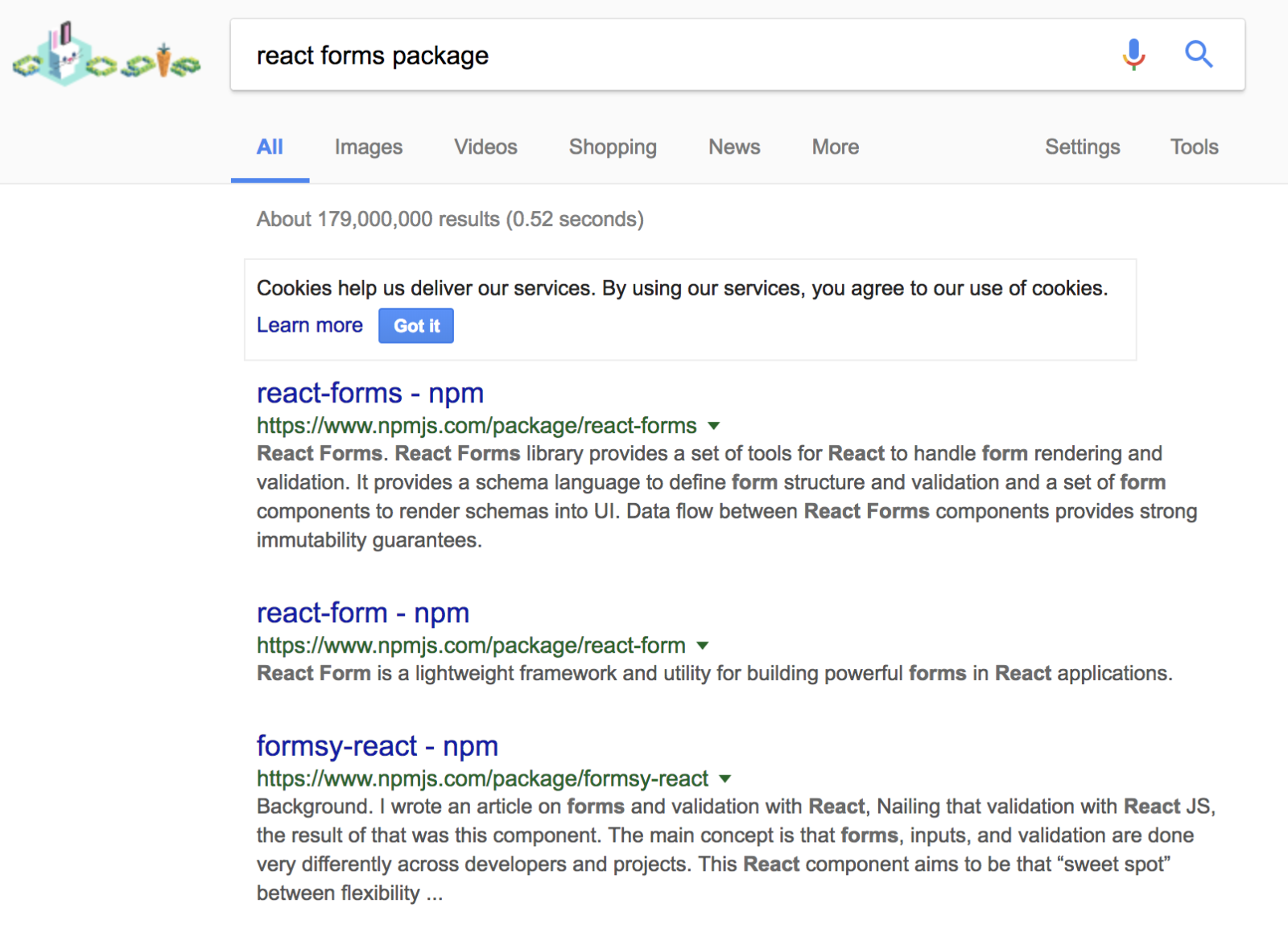Viewport: 1288px width, 937px height.
Task: Dismiss cookie notice with Got it
Action: 416,326
